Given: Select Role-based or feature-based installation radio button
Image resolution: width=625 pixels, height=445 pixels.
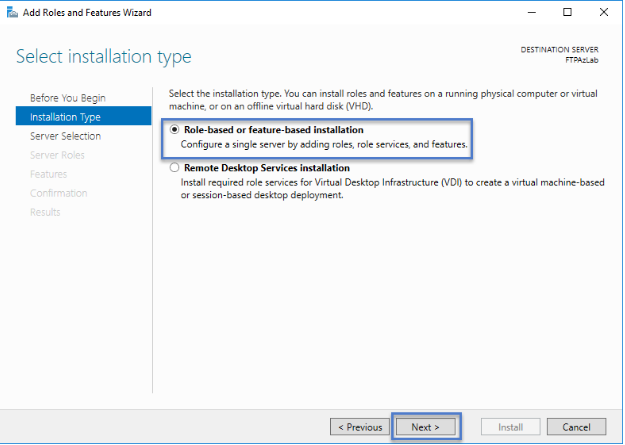Looking at the screenshot, I should coord(174,130).
